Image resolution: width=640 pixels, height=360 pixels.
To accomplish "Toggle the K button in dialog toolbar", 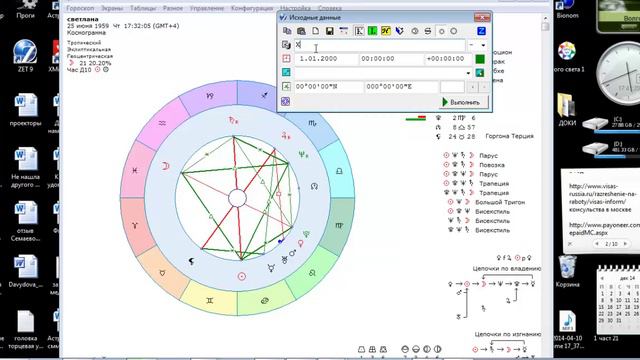I will pos(359,31).
